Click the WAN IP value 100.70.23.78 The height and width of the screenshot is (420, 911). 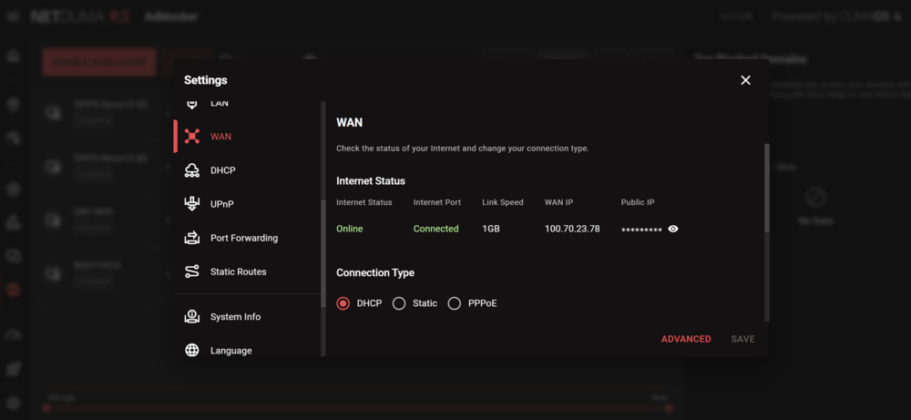(x=572, y=229)
